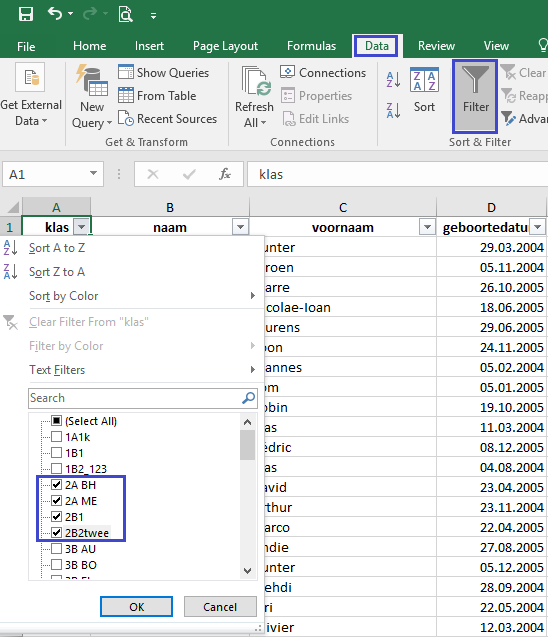
Task: Switch to the Review tab
Action: click(436, 46)
